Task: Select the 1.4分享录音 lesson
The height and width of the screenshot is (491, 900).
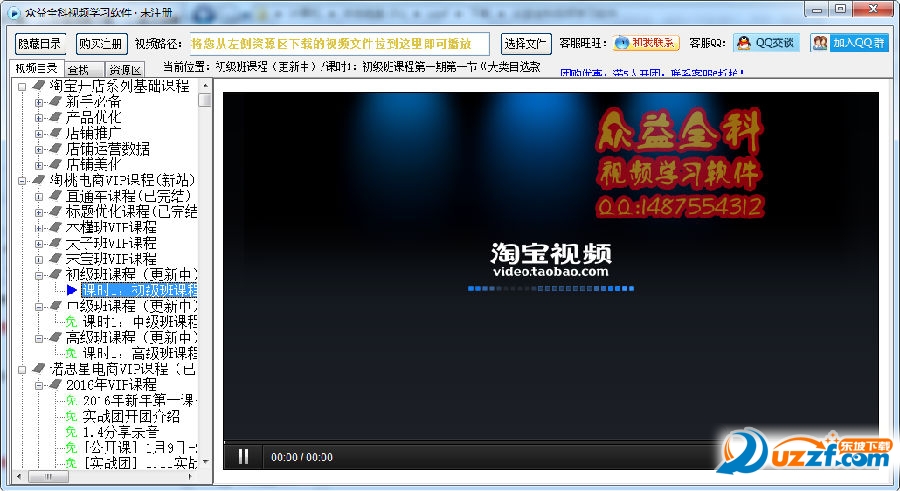Action: click(121, 432)
